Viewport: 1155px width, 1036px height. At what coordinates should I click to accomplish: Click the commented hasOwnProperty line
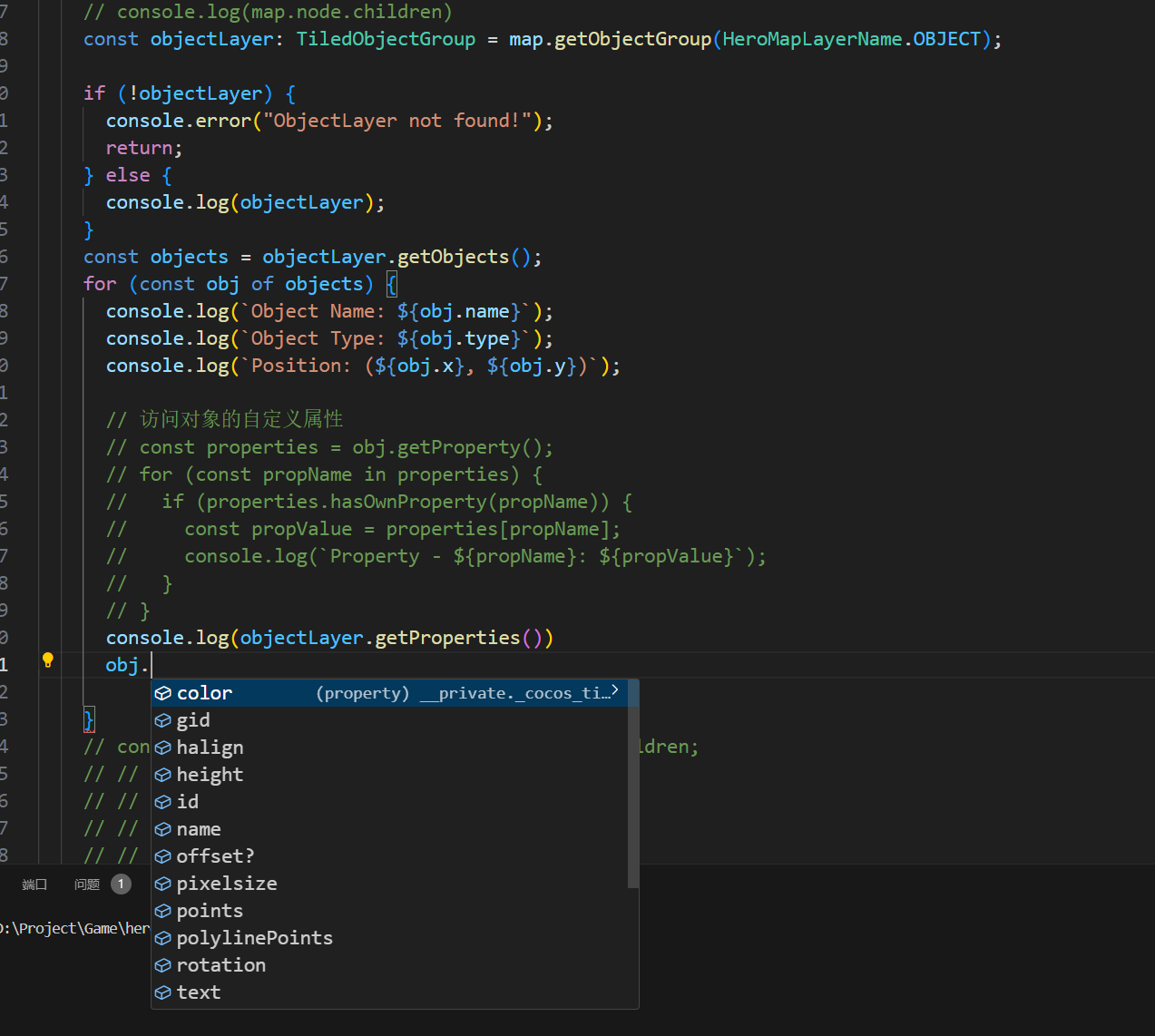[369, 502]
